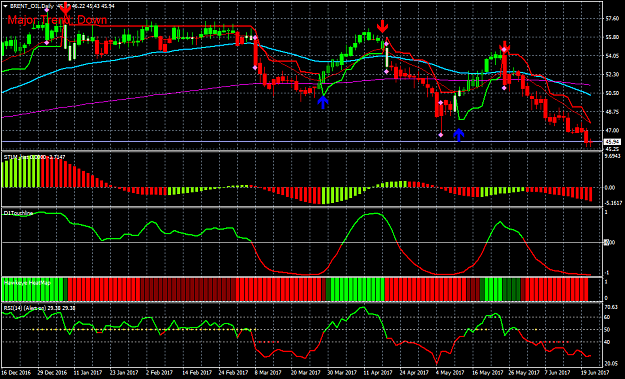Open the chart menu triangle beside BRENT_OIL
This screenshot has width=625, height=379.
5,6
